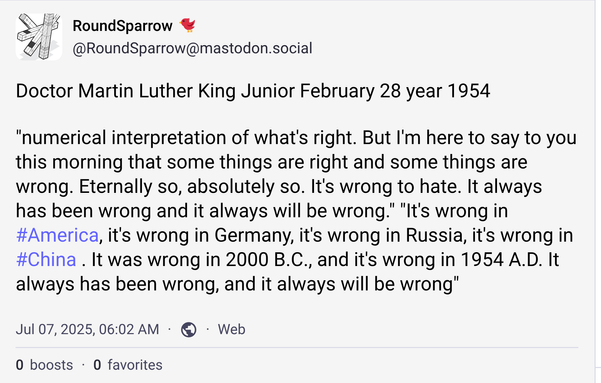This screenshot has height=383, width=601.
Task: View the 0 boosts count
Action: pos(44,365)
